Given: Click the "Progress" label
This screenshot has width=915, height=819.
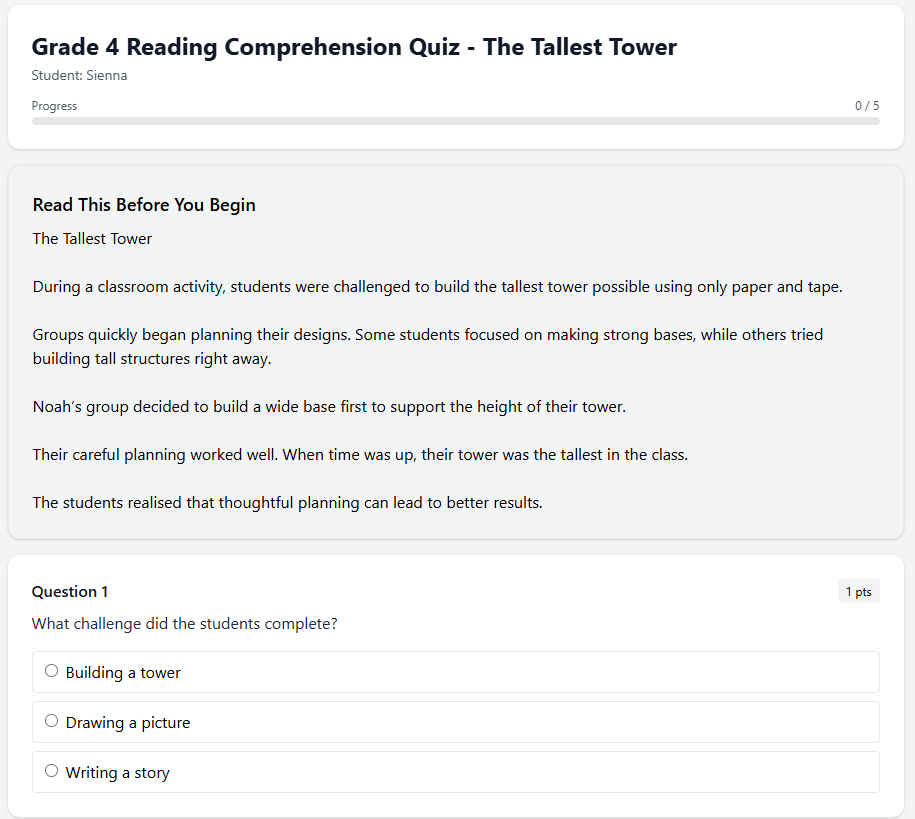Looking at the screenshot, I should [x=54, y=105].
